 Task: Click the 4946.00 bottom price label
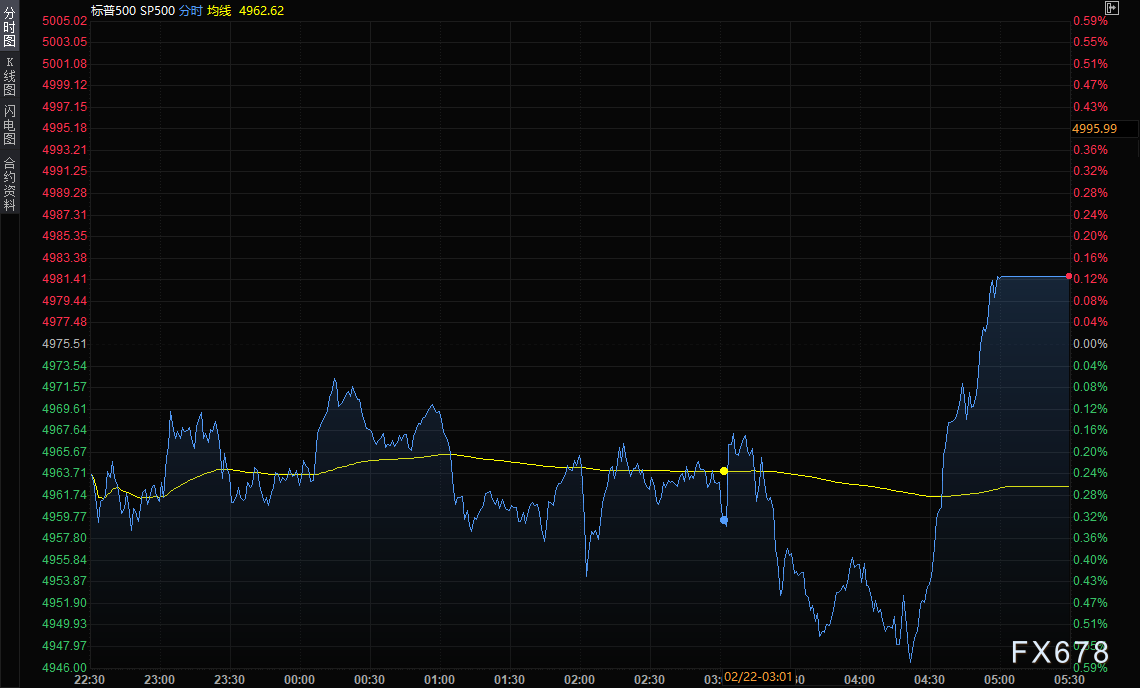pos(65,667)
